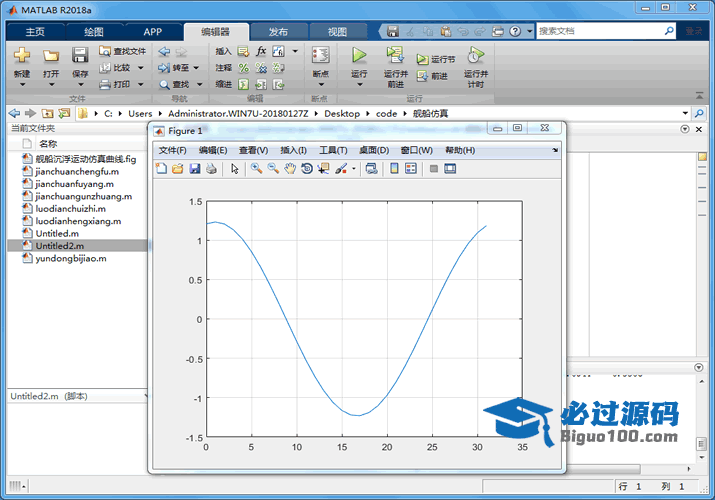The image size is (715, 500).
Task: Click the folder back navigation arrow
Action: 15,113
